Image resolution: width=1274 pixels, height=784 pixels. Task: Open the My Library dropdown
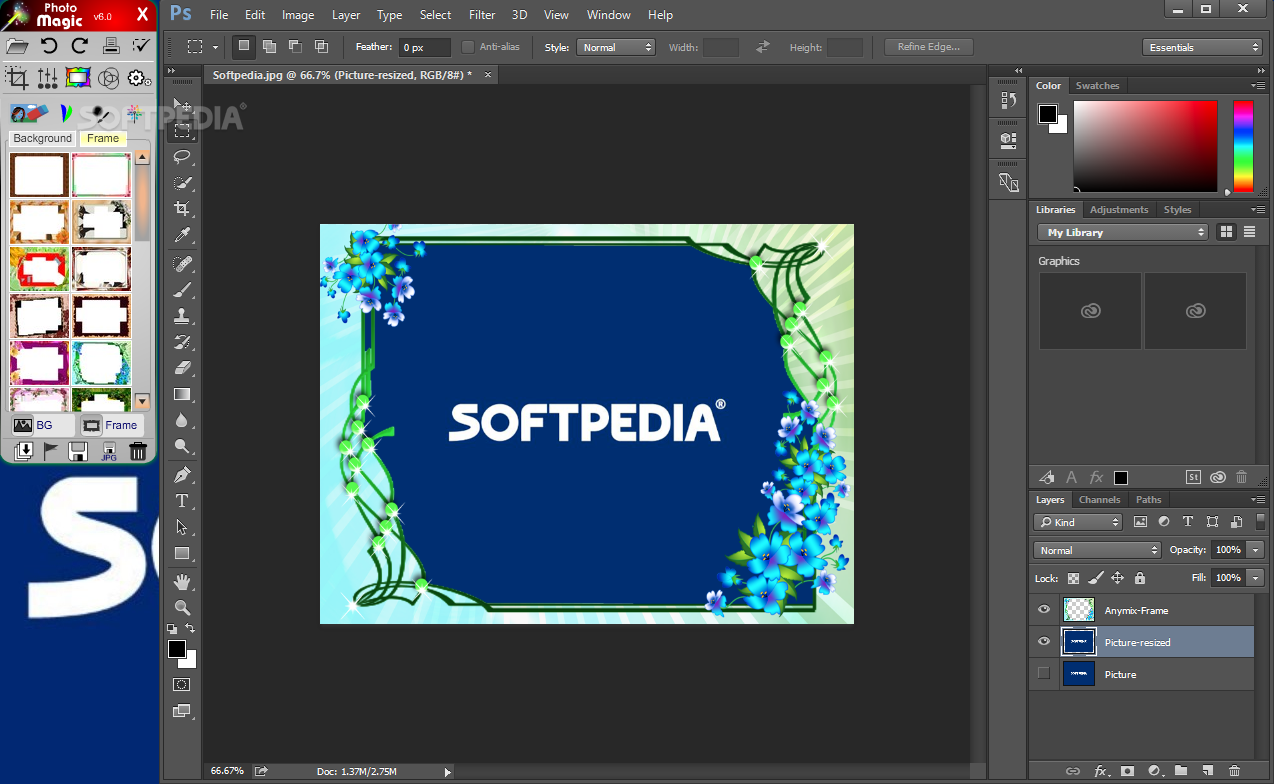(x=1123, y=232)
